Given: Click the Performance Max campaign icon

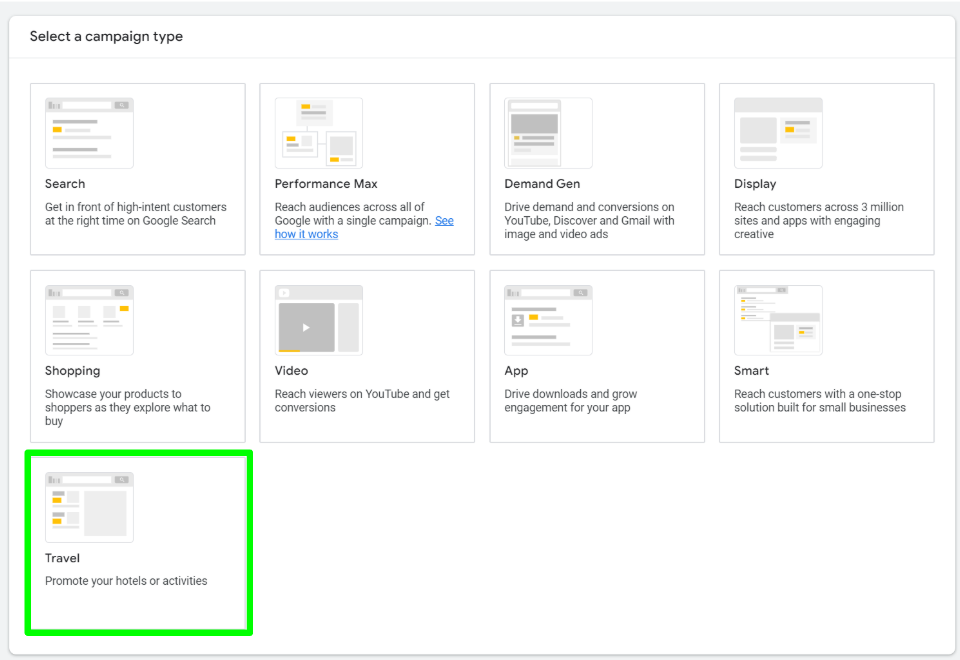Looking at the screenshot, I should click(318, 133).
